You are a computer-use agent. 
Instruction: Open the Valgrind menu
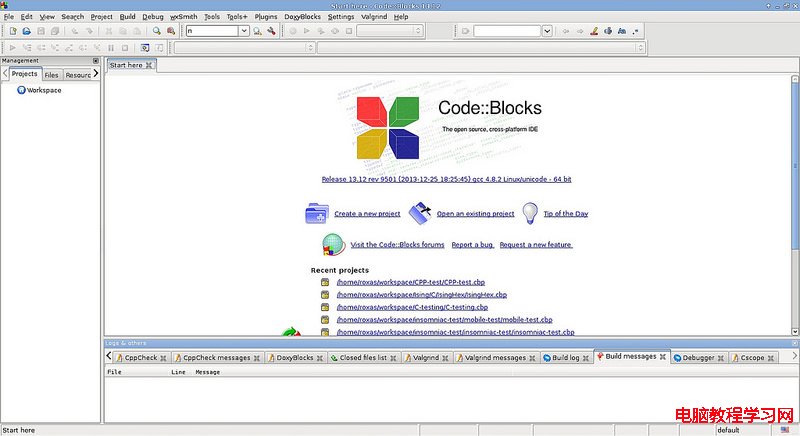coord(374,17)
